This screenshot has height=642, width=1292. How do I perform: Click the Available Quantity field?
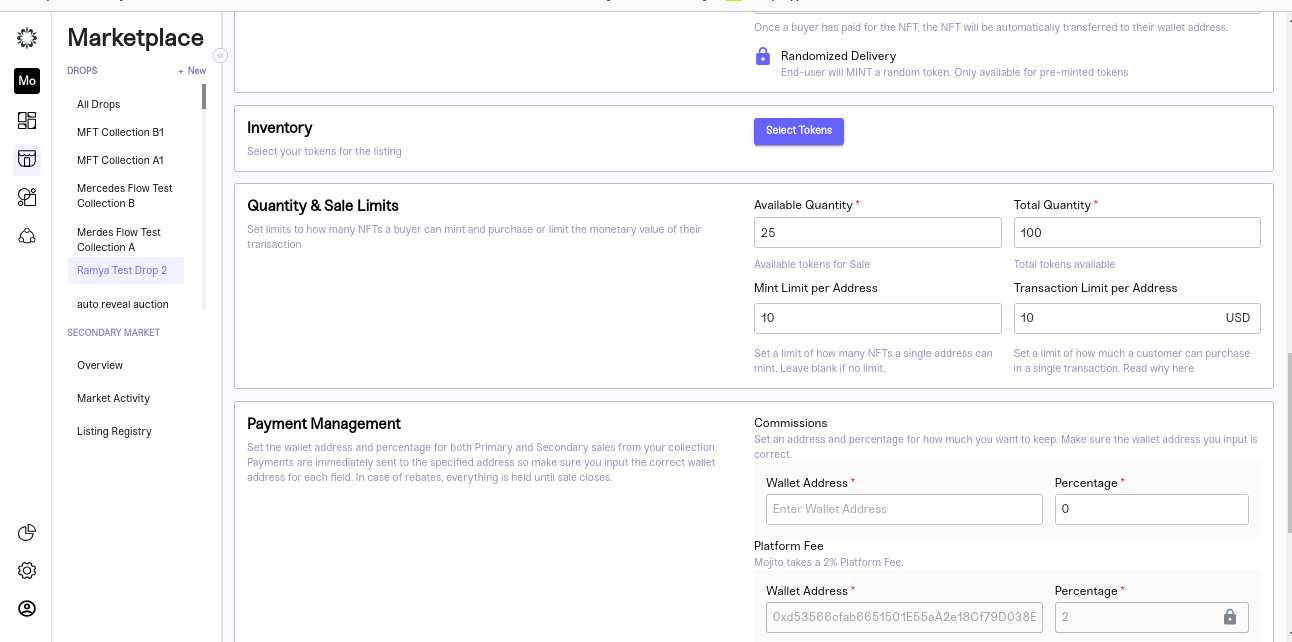[877, 233]
